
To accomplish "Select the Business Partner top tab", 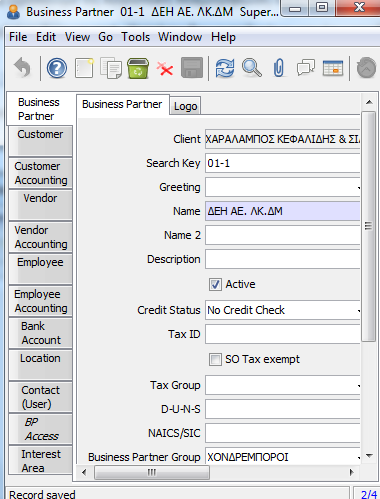I will pos(122,104).
